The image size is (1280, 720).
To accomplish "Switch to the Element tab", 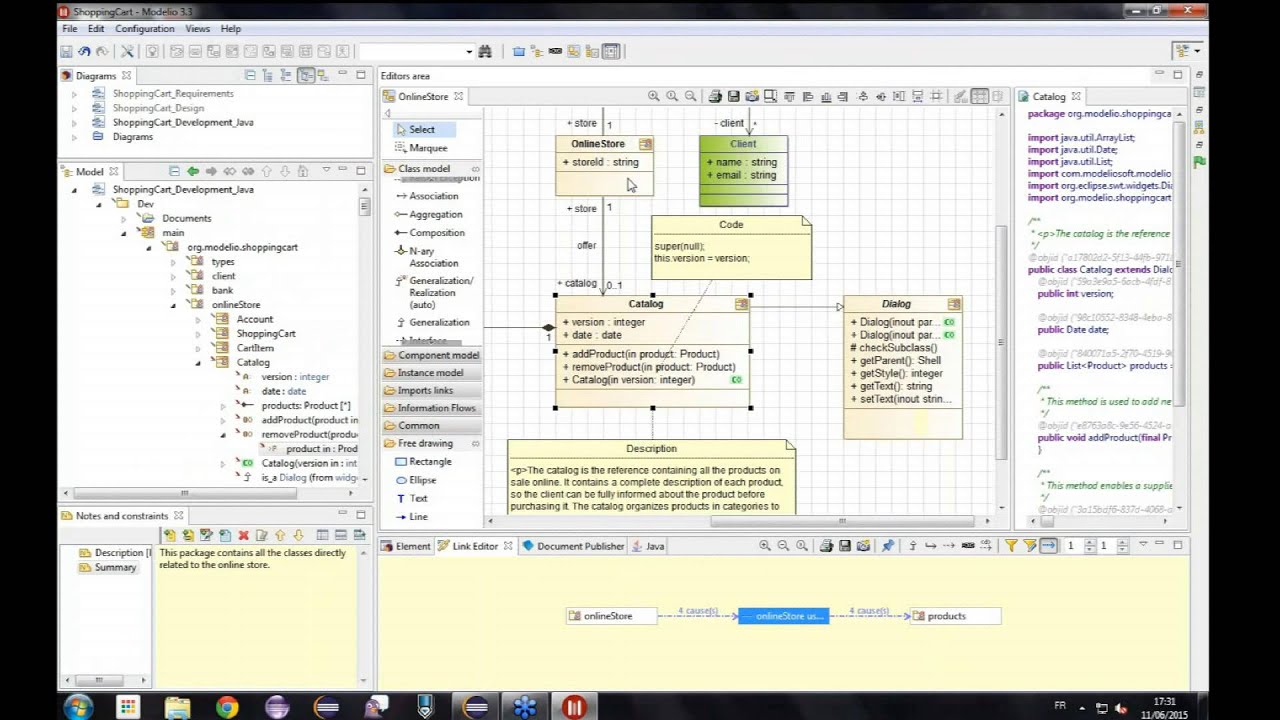I will 405,546.
